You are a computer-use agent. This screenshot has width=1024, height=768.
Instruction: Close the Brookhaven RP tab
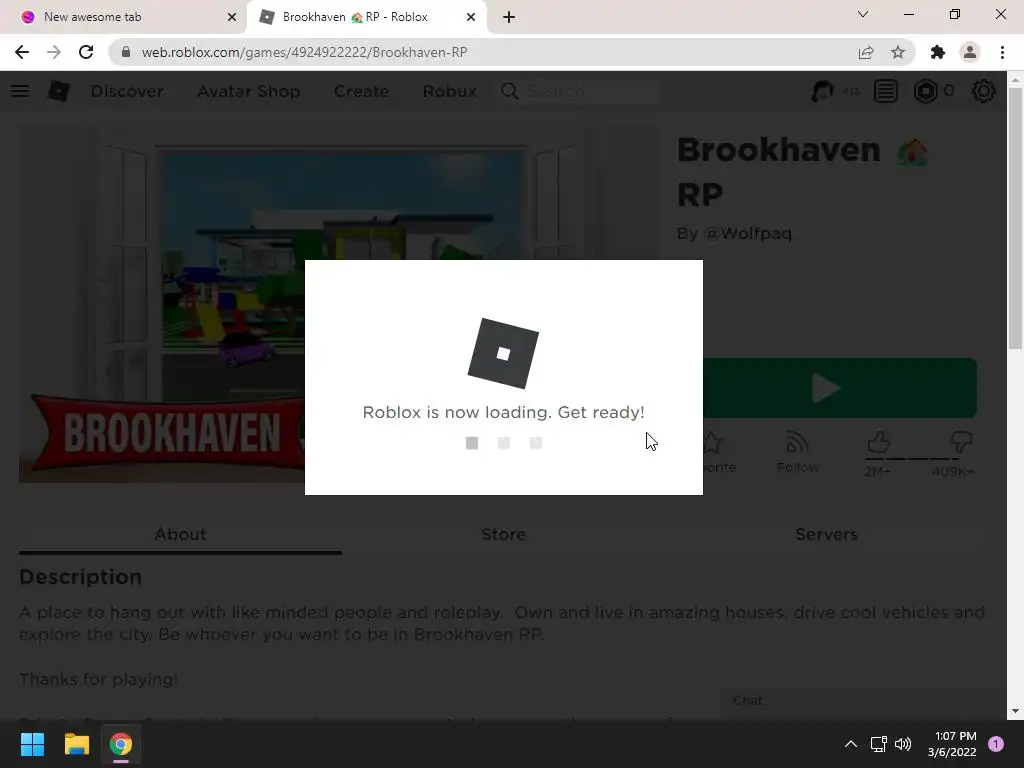tap(471, 17)
